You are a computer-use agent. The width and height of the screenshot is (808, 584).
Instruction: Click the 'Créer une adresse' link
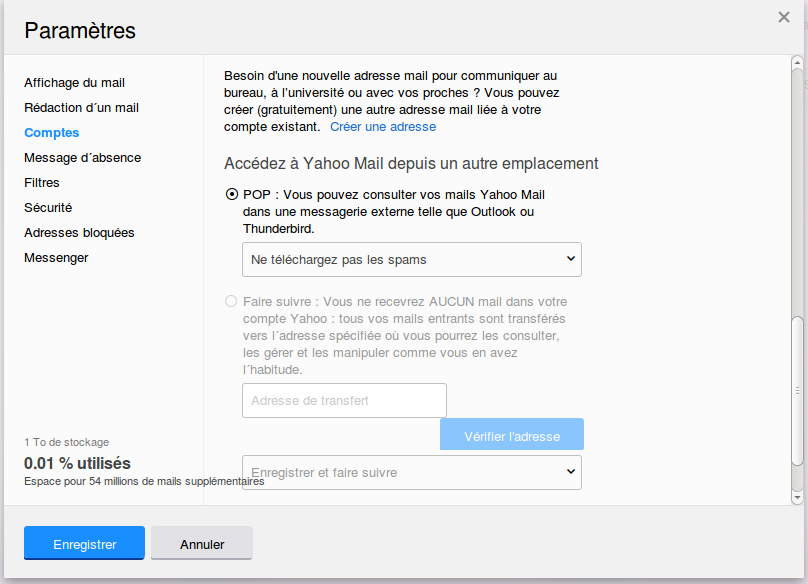(383, 127)
